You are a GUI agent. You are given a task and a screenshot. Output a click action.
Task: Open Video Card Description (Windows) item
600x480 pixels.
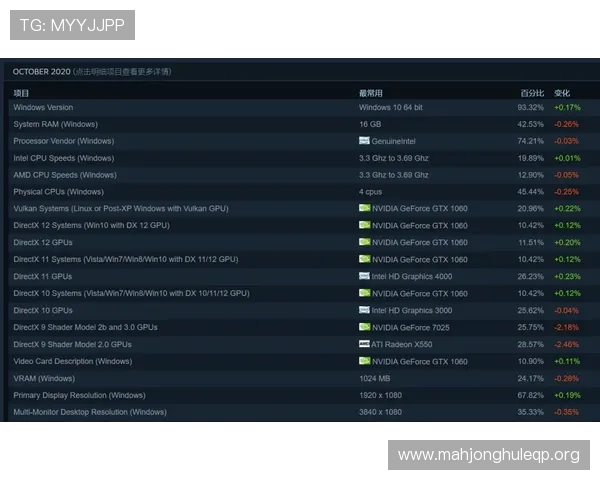[73, 361]
